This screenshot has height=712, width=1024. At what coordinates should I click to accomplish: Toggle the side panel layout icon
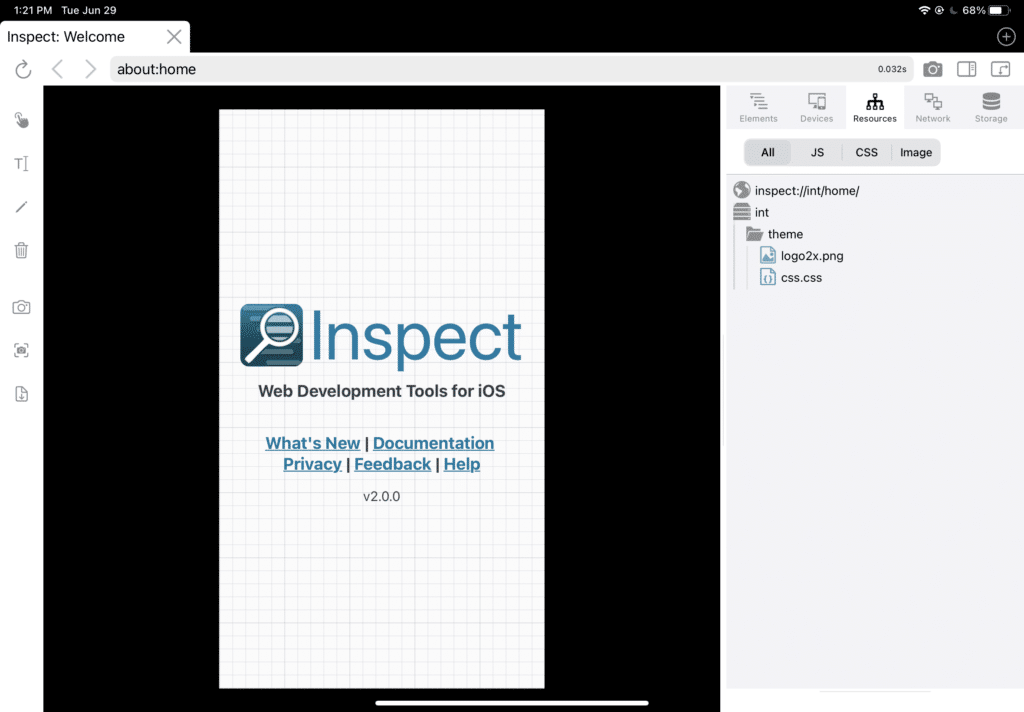(x=966, y=69)
